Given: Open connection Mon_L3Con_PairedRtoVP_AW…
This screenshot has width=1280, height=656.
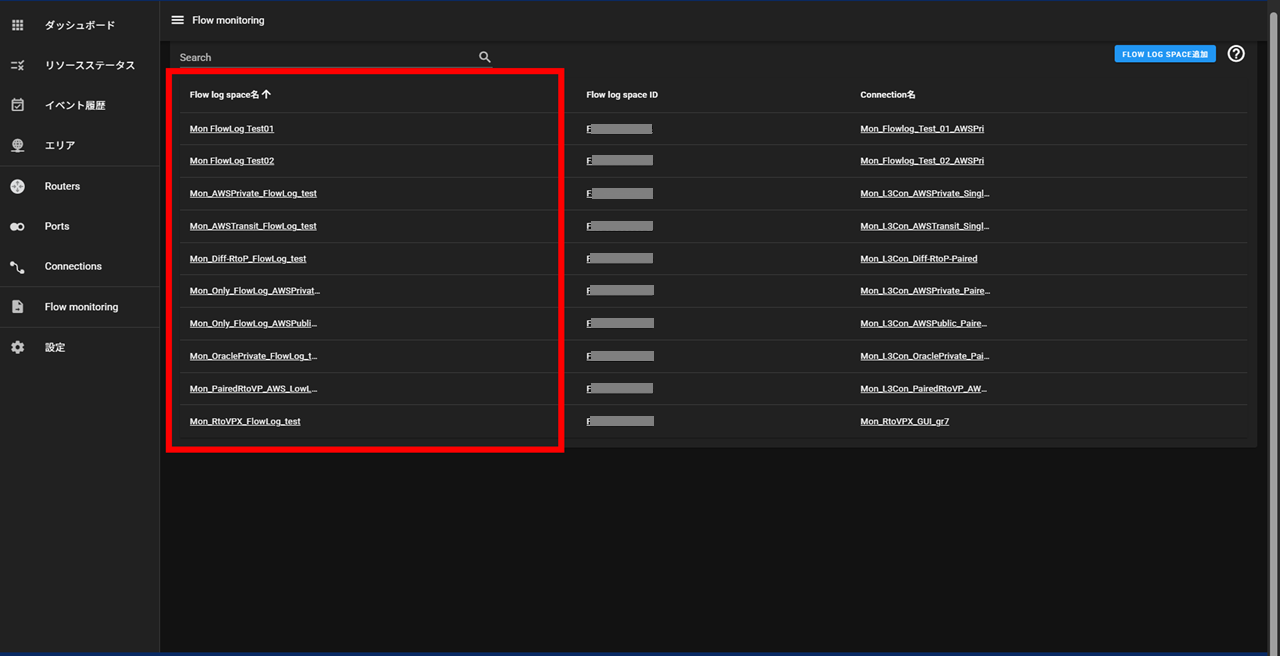Looking at the screenshot, I should [924, 389].
